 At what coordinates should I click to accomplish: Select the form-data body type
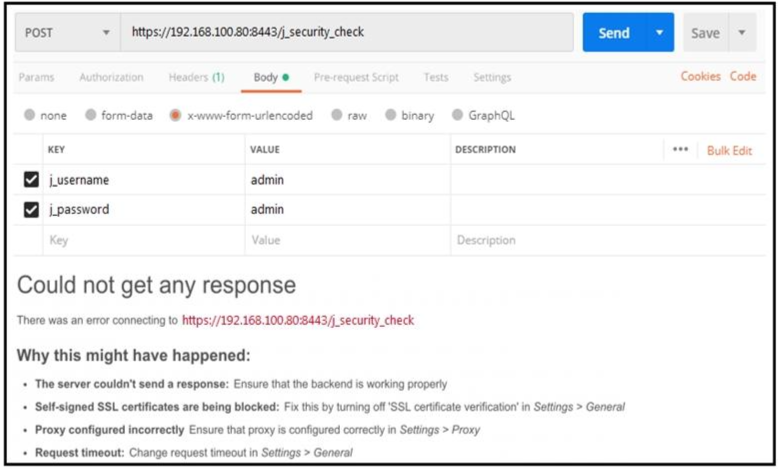(x=91, y=115)
